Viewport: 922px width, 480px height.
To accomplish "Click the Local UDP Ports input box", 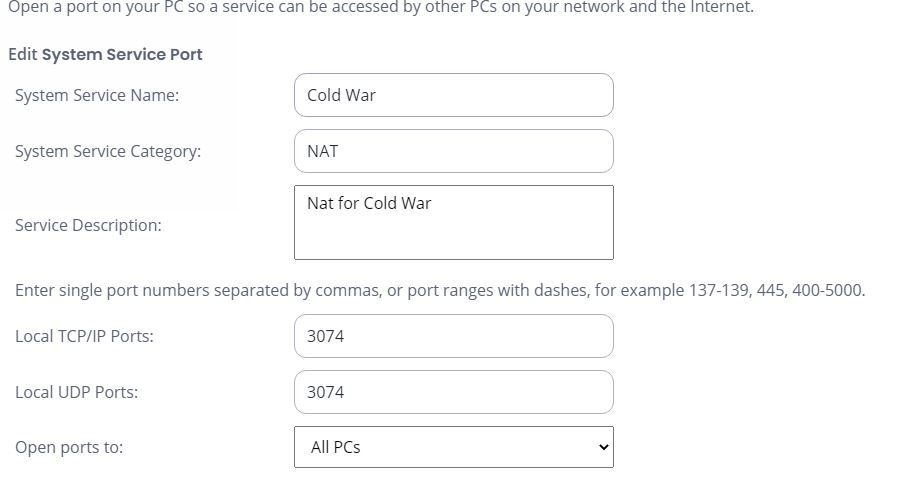I will (x=453, y=393).
